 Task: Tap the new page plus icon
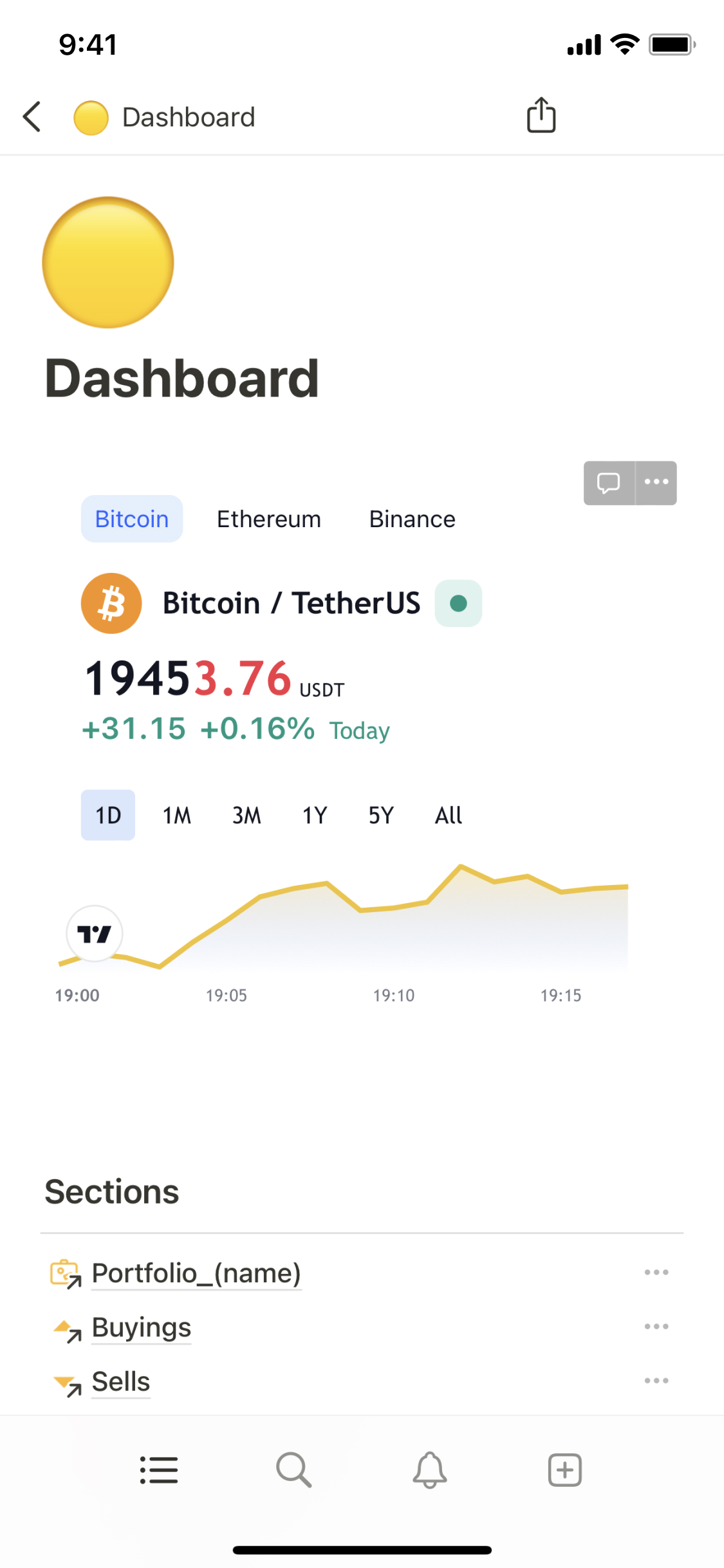pos(565,1470)
